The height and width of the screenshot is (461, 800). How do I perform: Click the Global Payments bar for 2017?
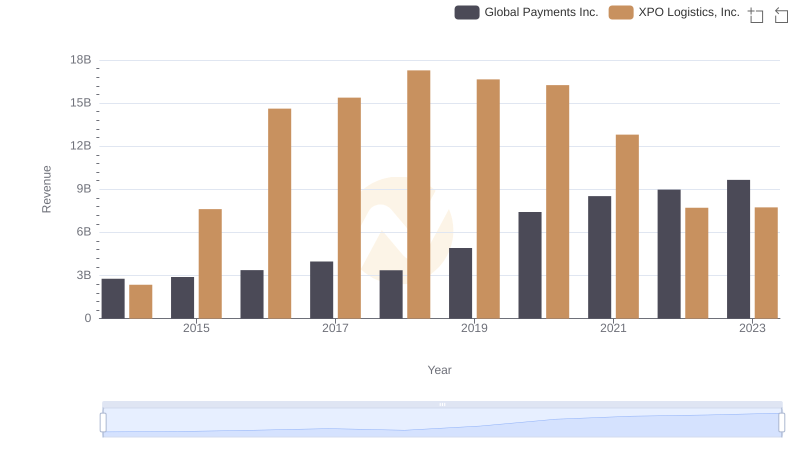321,290
